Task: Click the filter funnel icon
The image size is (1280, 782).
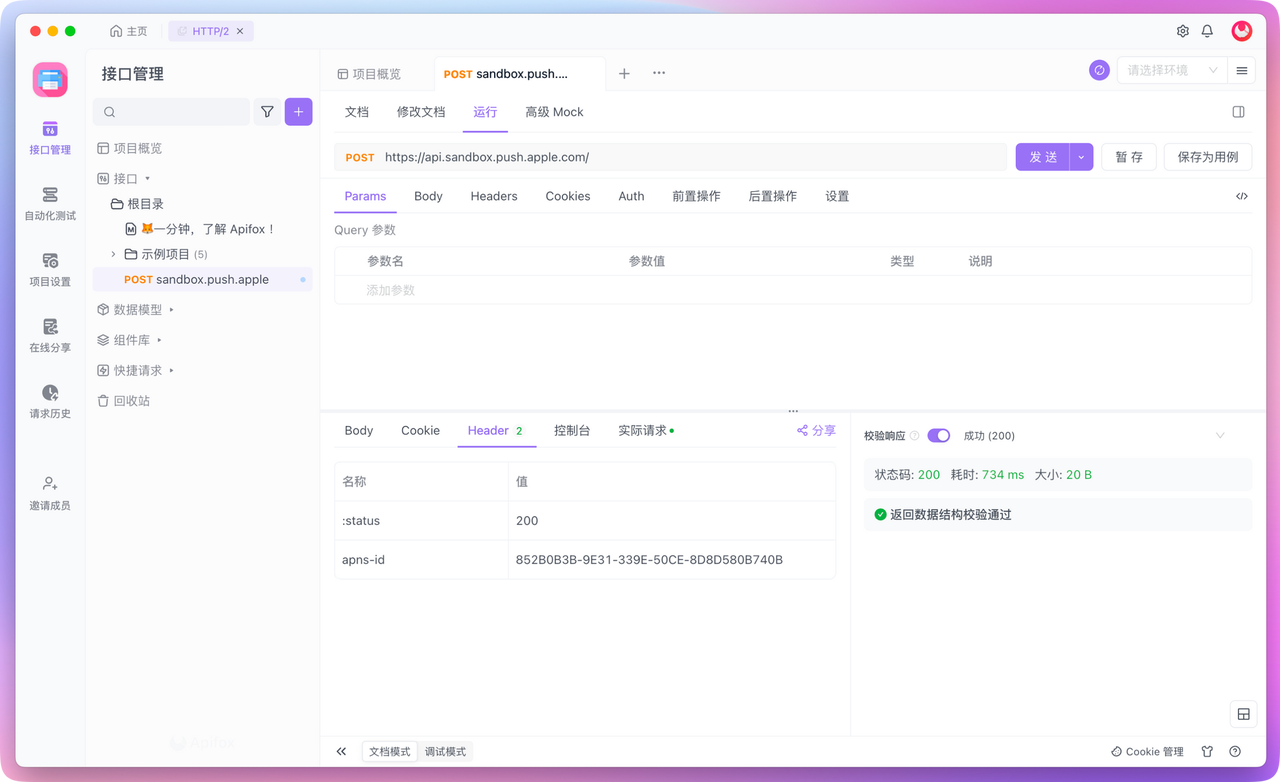Action: (x=267, y=112)
